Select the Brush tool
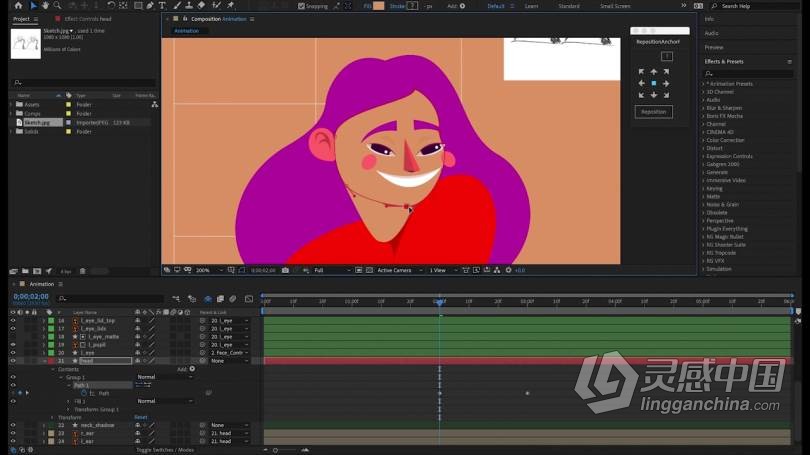Viewport: 810px width, 455px height. tap(177, 6)
